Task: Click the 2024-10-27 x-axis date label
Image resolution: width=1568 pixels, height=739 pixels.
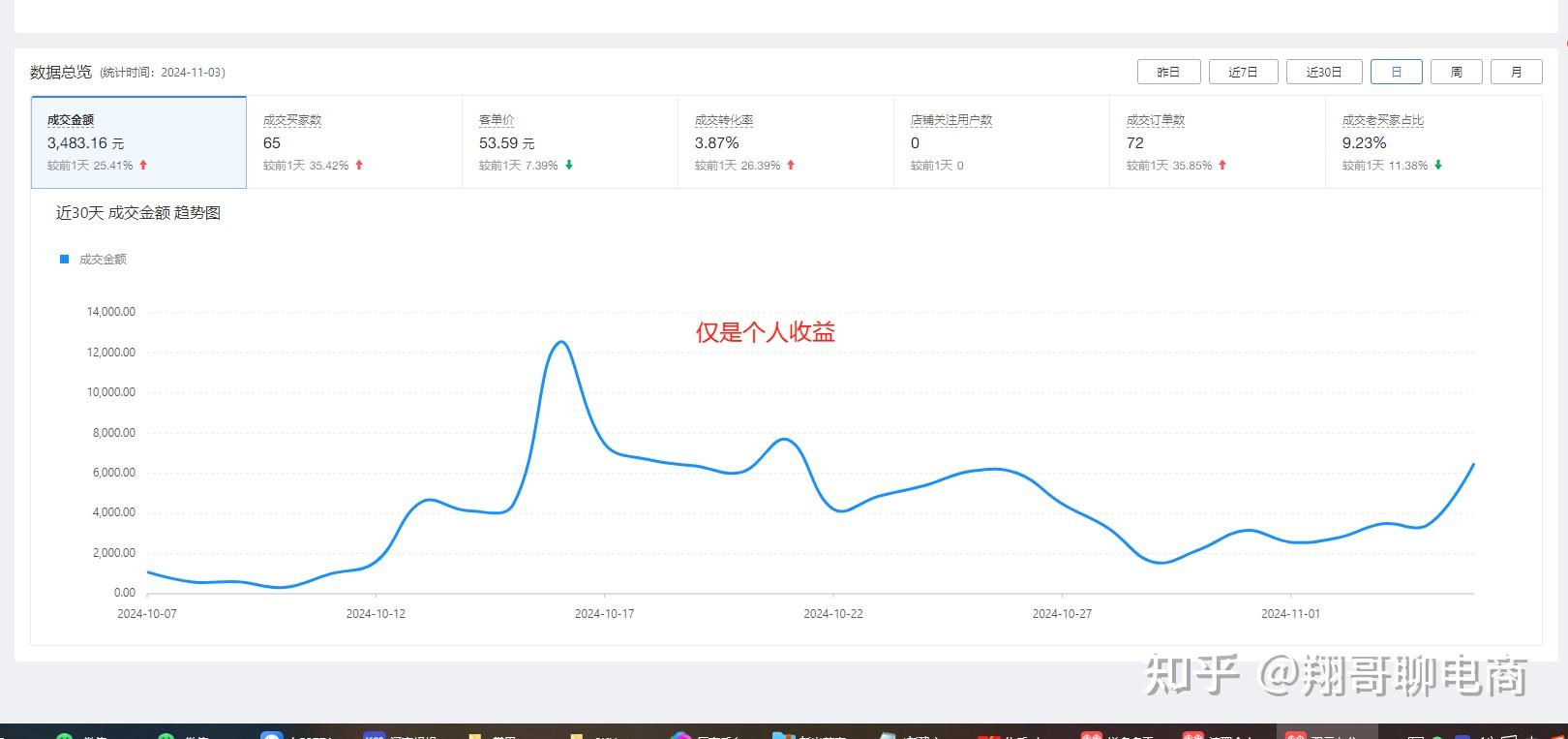Action: [x=1062, y=613]
